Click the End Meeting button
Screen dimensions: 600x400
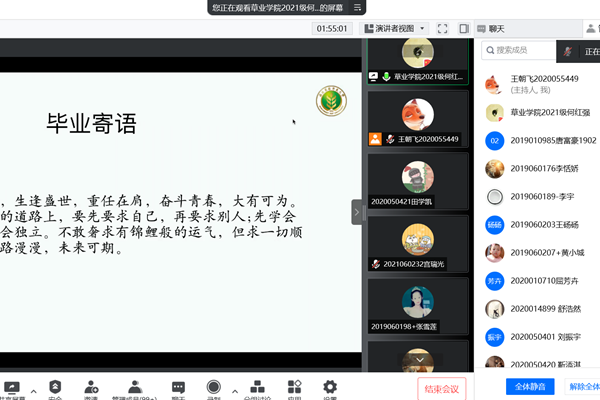441,388
